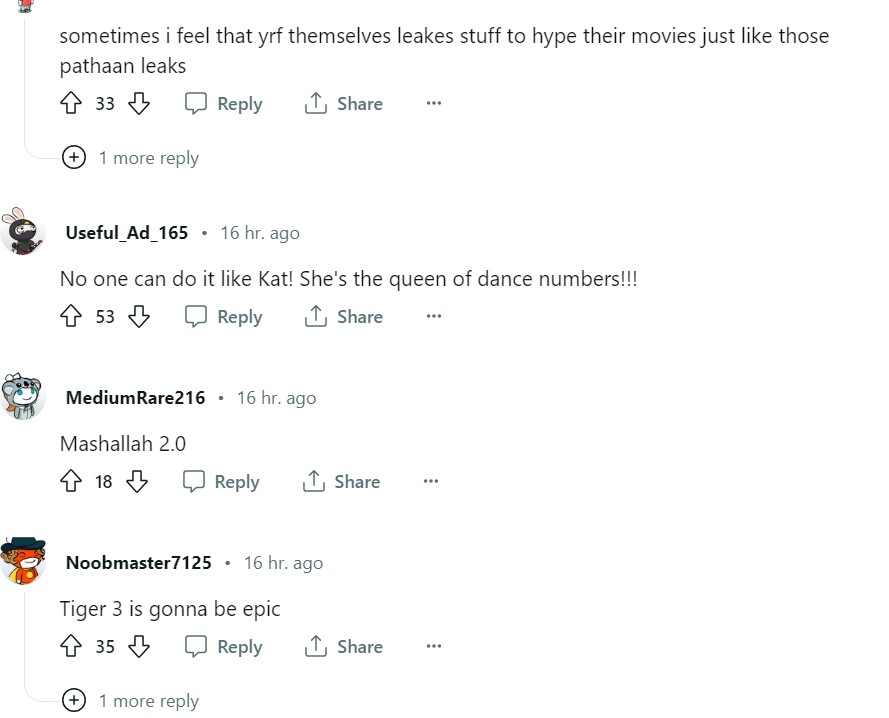Reply to the MediumRare216 comment
Image resolution: width=889 pixels, height=718 pixels.
pos(221,482)
